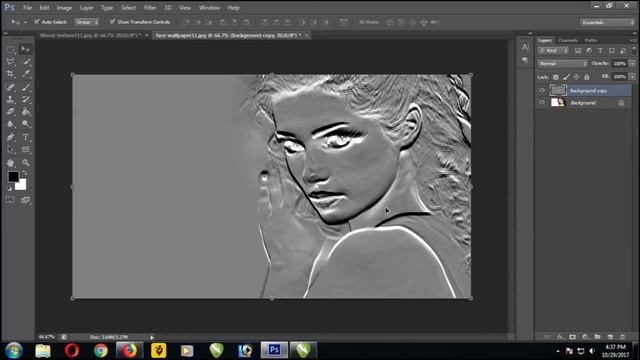Open Firefox from the taskbar

(129, 350)
